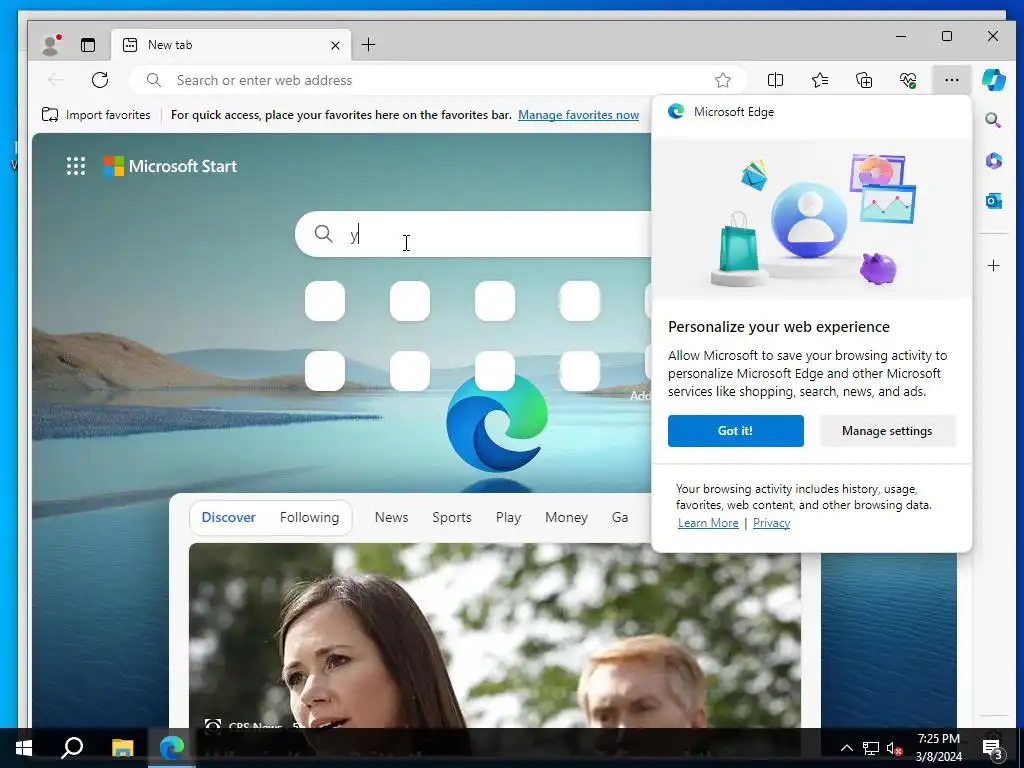Open the Learn More link
Image resolution: width=1024 pixels, height=768 pixels.
tap(708, 523)
